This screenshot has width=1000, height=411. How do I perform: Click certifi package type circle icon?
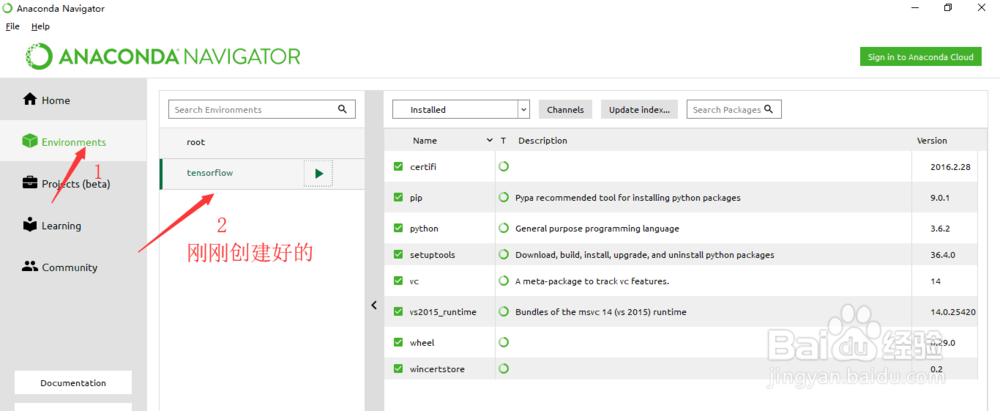[x=504, y=167]
